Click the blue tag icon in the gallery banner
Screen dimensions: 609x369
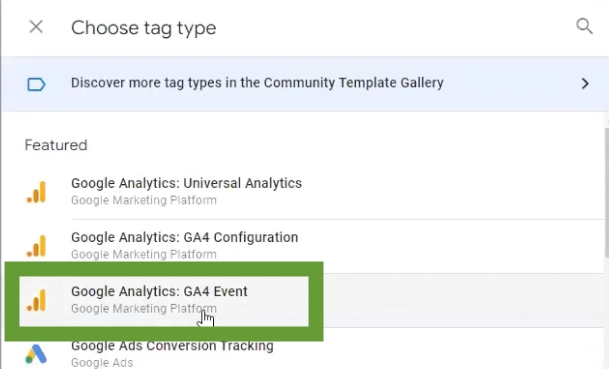coord(36,84)
